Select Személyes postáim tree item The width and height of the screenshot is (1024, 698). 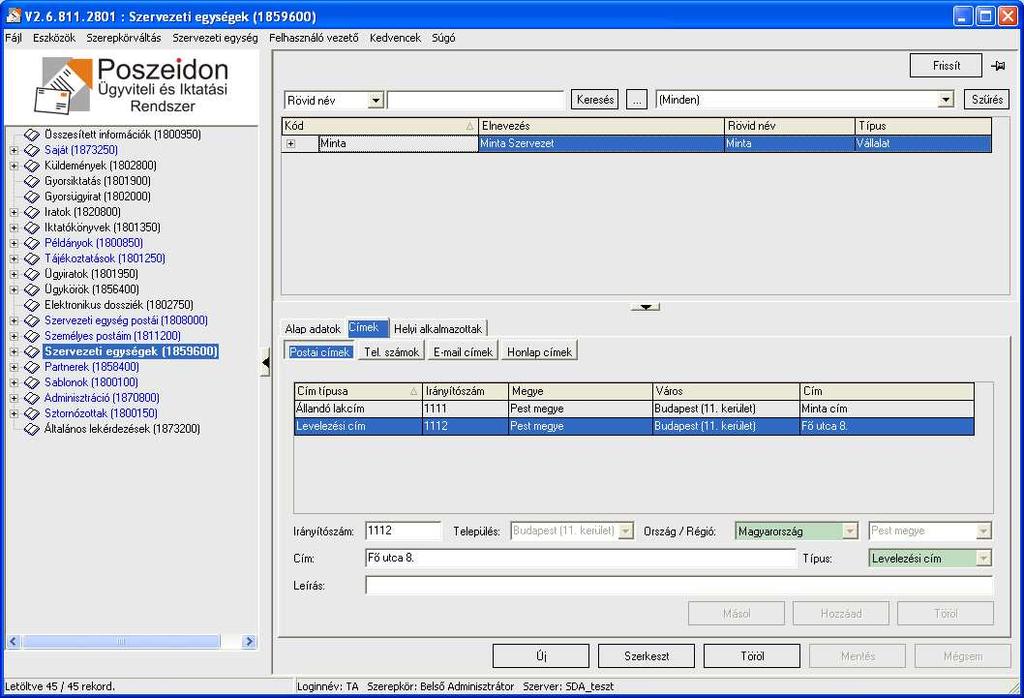(x=112, y=336)
